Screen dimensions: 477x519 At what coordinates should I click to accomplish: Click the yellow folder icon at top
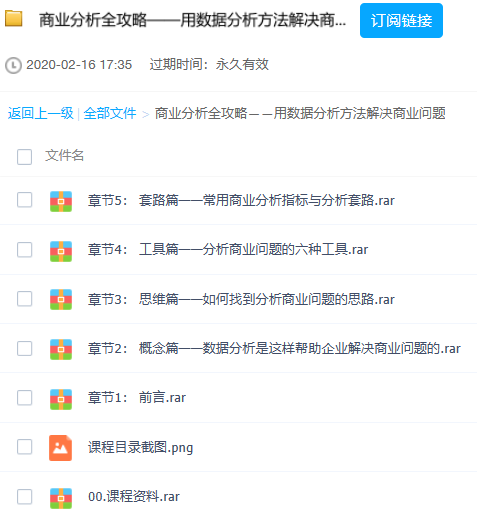pyautogui.click(x=14, y=19)
